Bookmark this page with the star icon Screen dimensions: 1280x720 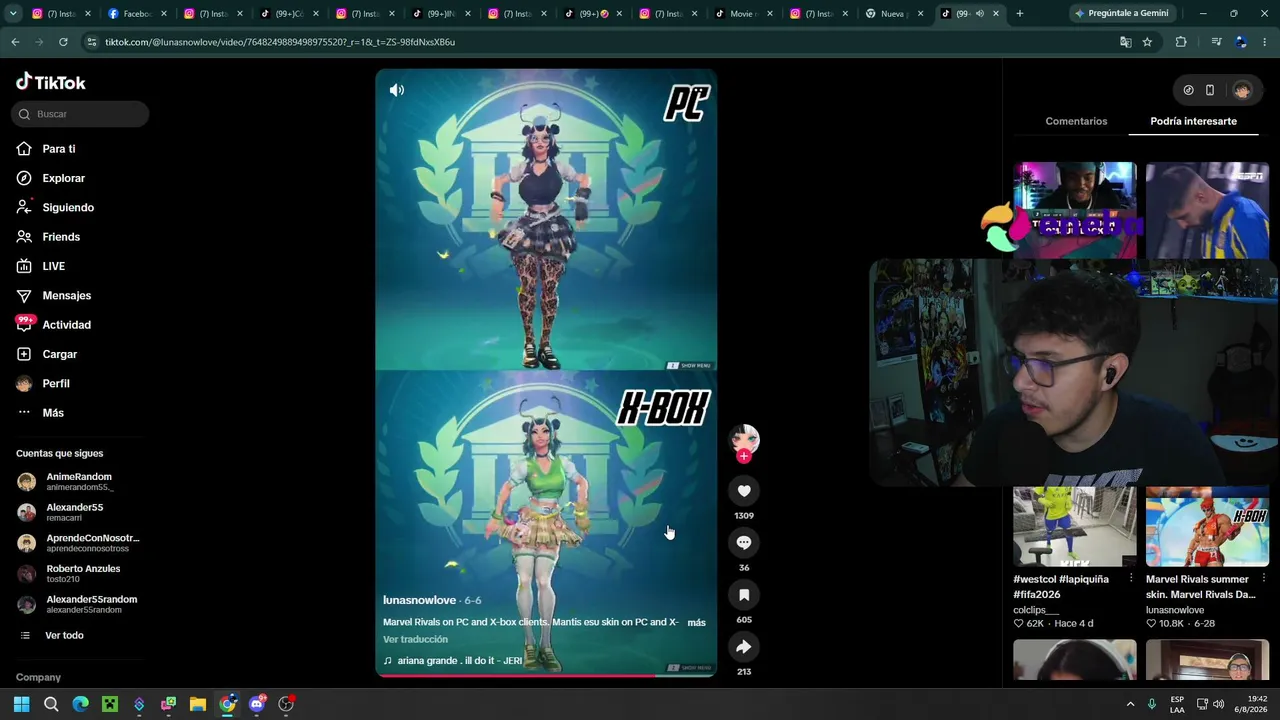coord(1147,42)
